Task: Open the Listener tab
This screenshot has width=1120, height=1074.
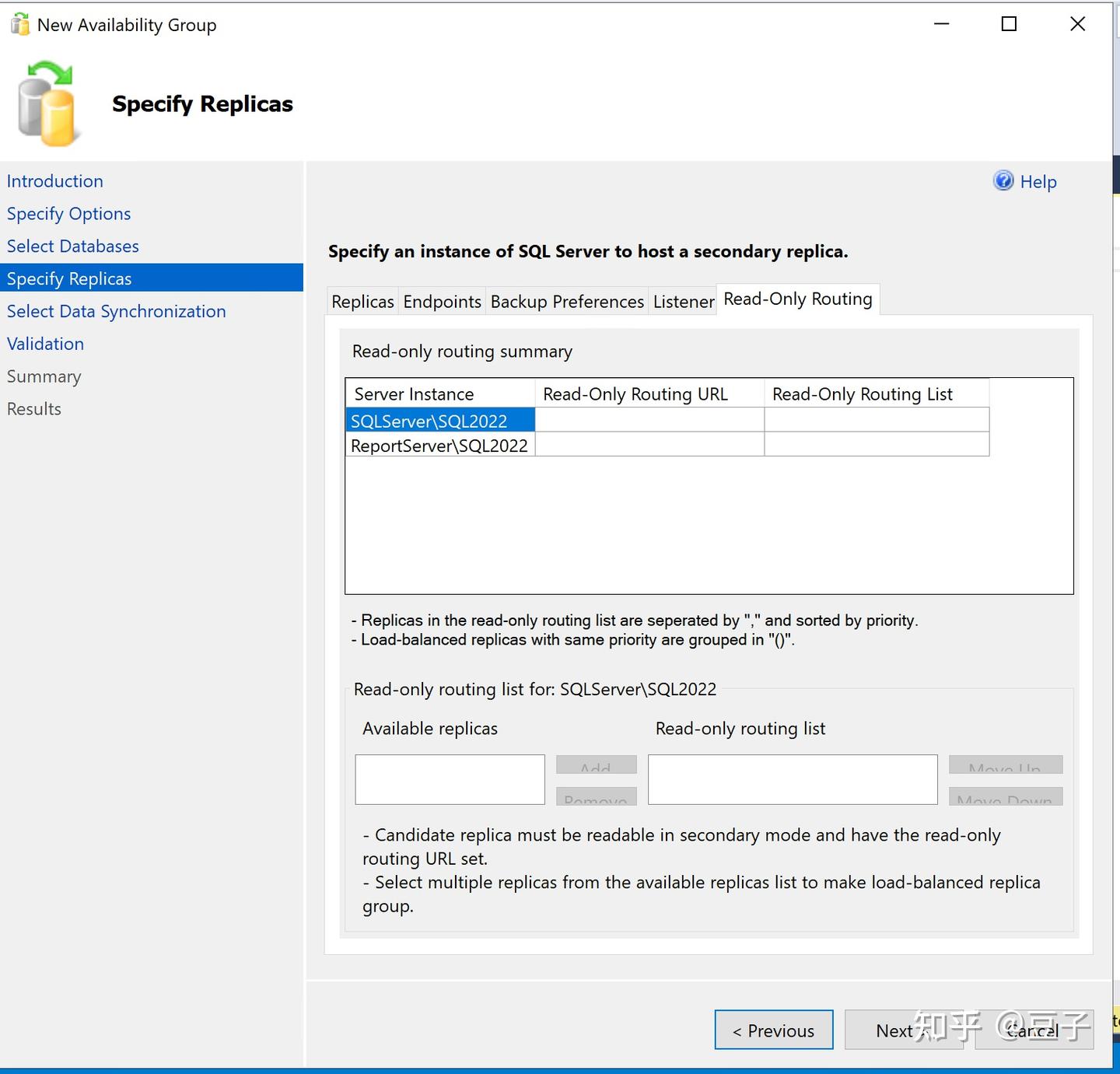Action: coord(682,301)
